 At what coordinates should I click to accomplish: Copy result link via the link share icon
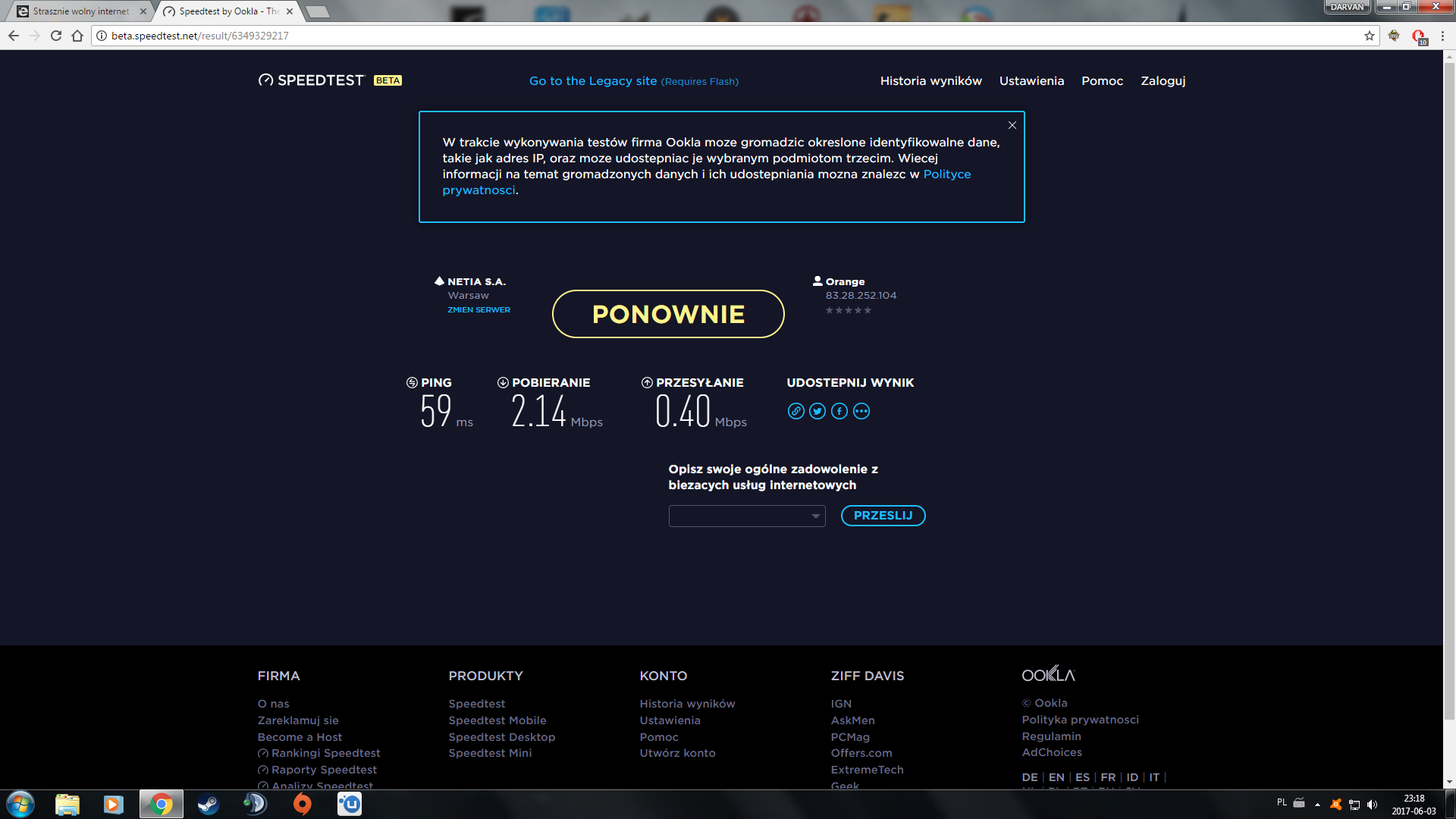click(x=795, y=411)
